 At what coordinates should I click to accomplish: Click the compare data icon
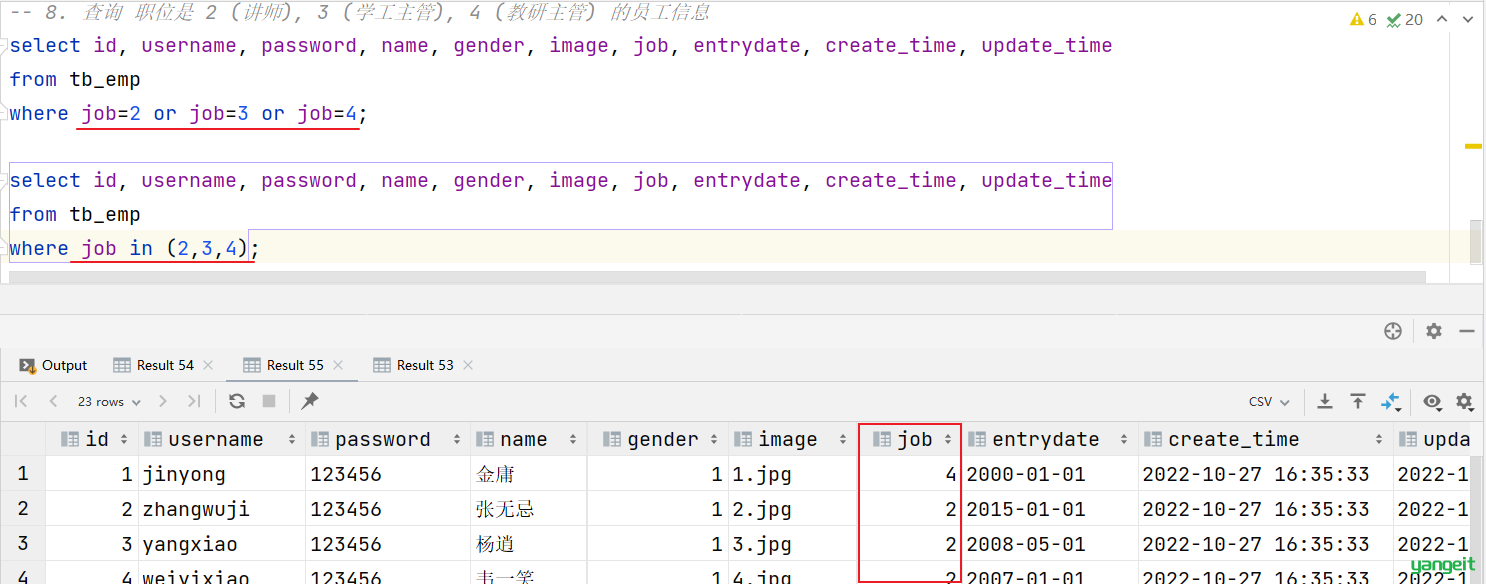pos(1391,401)
